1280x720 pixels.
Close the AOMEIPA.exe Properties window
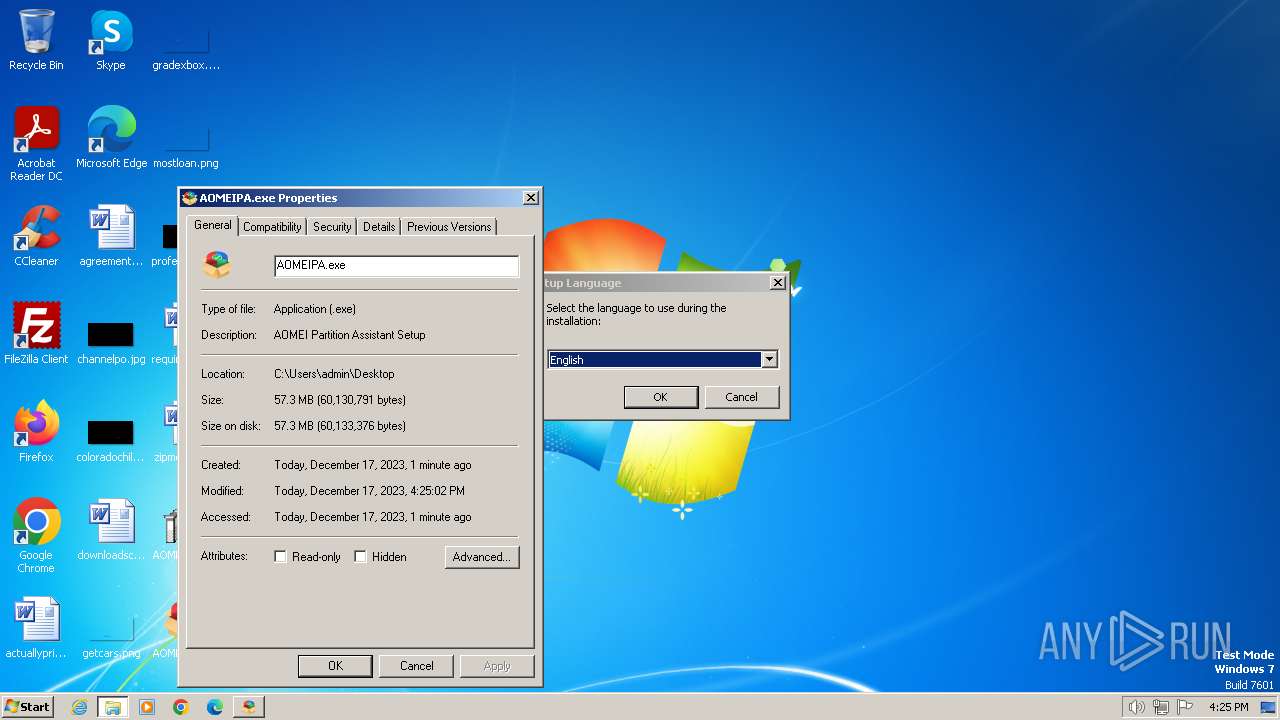click(x=530, y=198)
